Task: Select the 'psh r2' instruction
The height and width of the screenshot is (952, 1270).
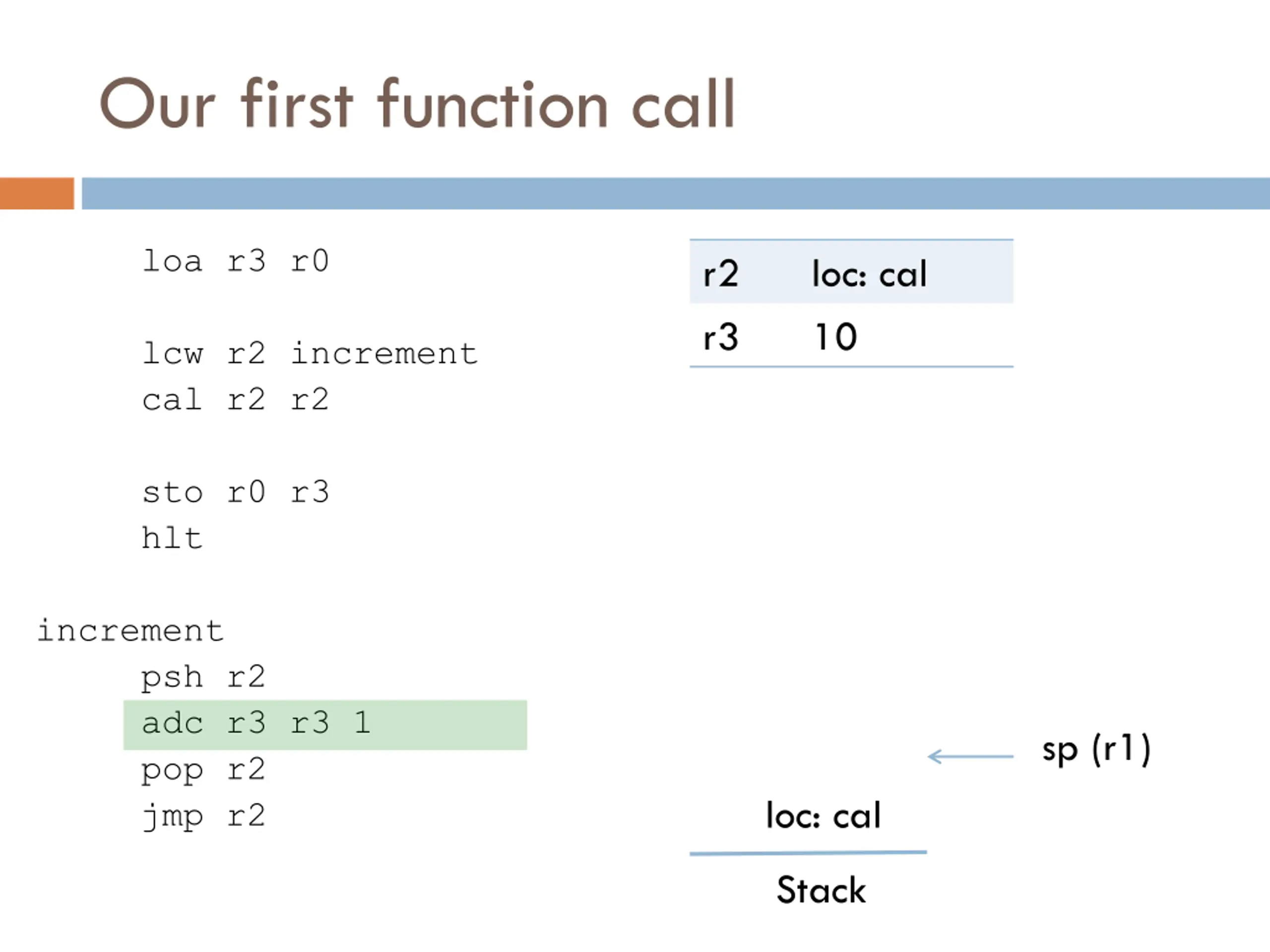Action: [203, 678]
